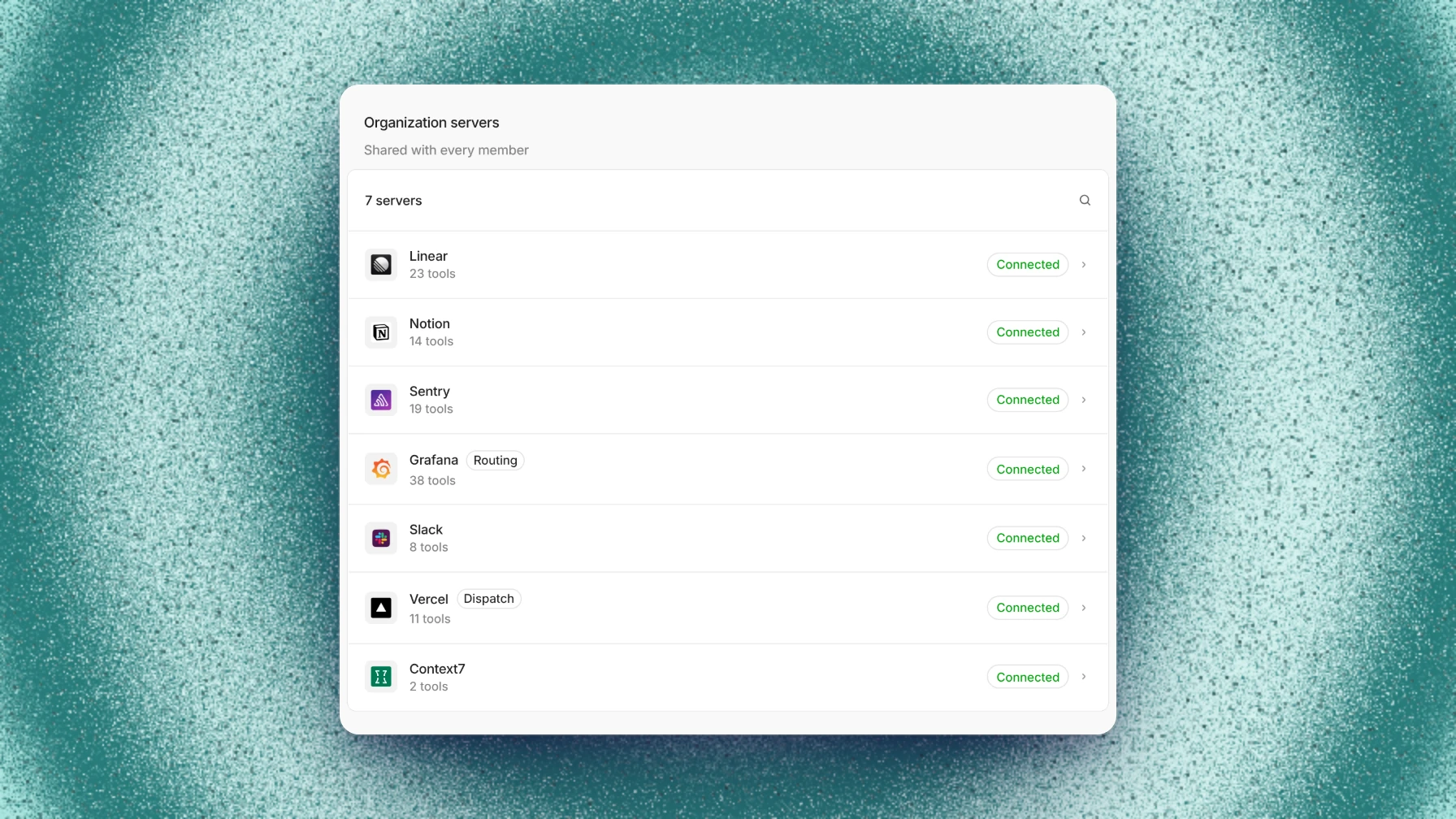Click the Routing tag next to Grafana
This screenshot has width=1456, height=819.
[x=495, y=461]
